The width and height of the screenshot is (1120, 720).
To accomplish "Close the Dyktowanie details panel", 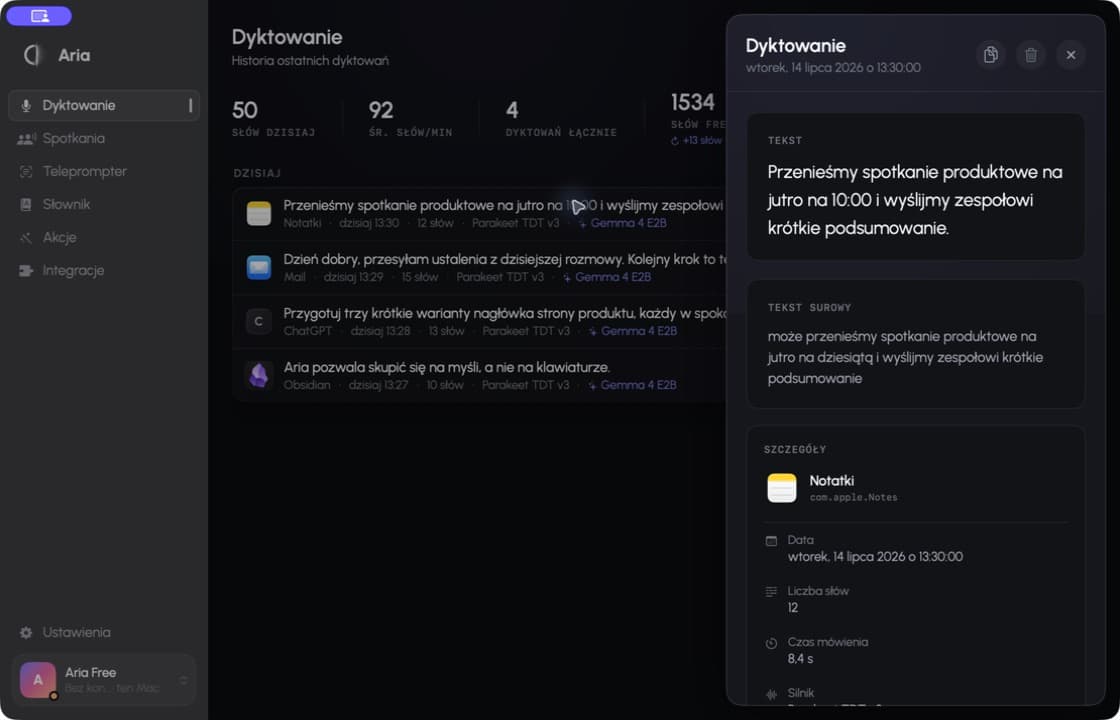I will coord(1071,55).
